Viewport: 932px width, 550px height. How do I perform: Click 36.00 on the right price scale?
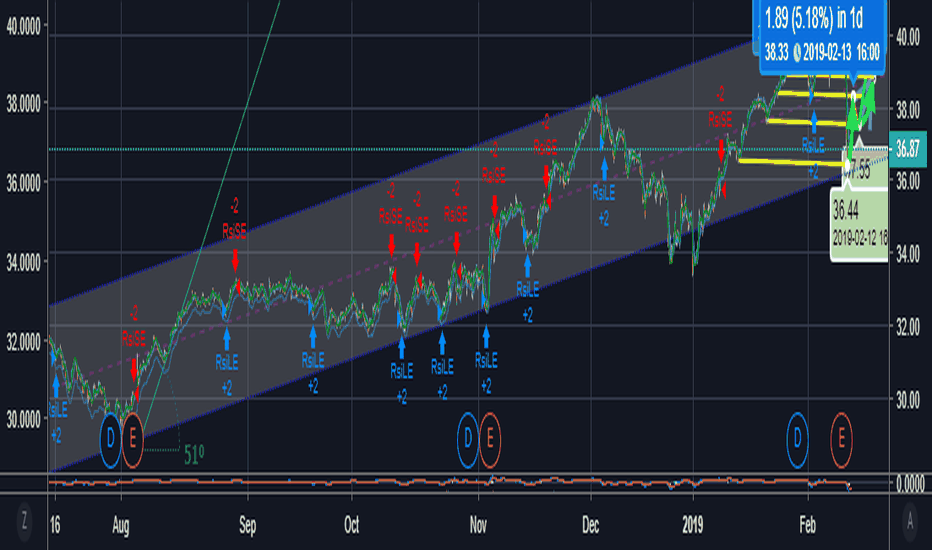[908, 181]
